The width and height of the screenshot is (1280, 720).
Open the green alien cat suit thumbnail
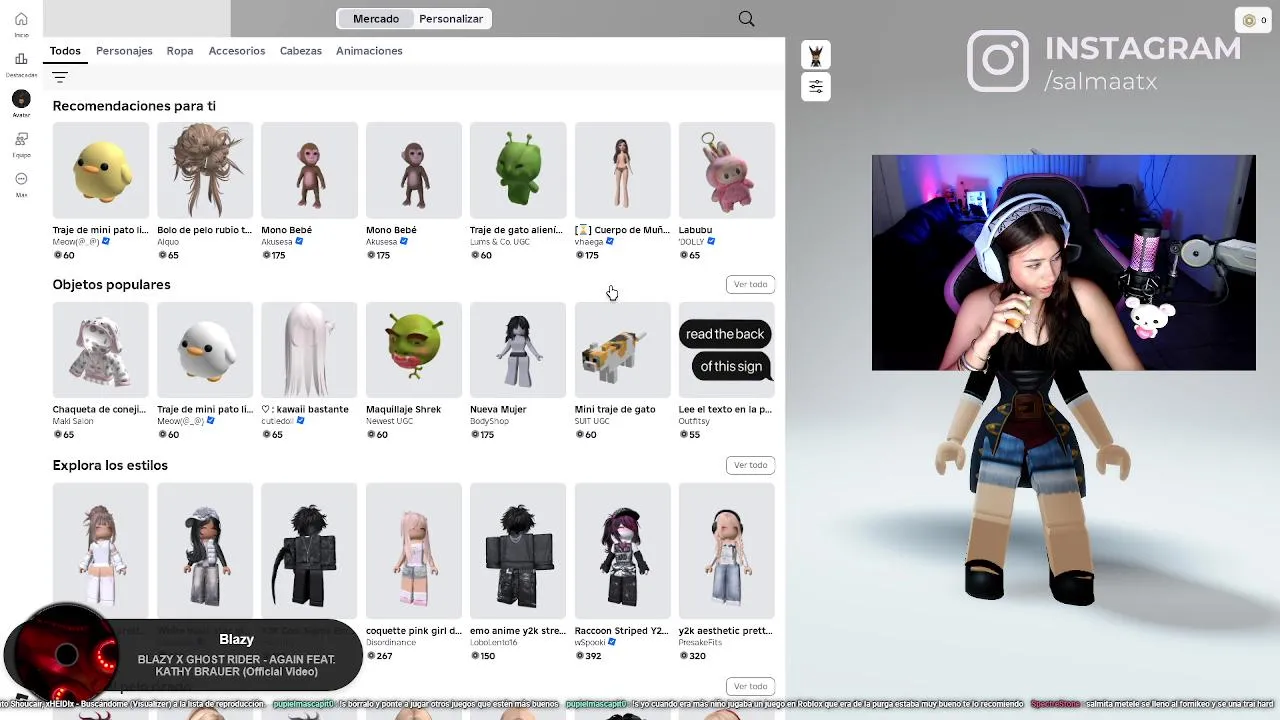pyautogui.click(x=518, y=170)
